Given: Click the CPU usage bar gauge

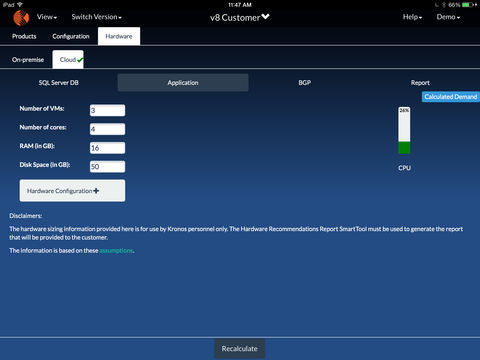Looking at the screenshot, I should [404, 130].
